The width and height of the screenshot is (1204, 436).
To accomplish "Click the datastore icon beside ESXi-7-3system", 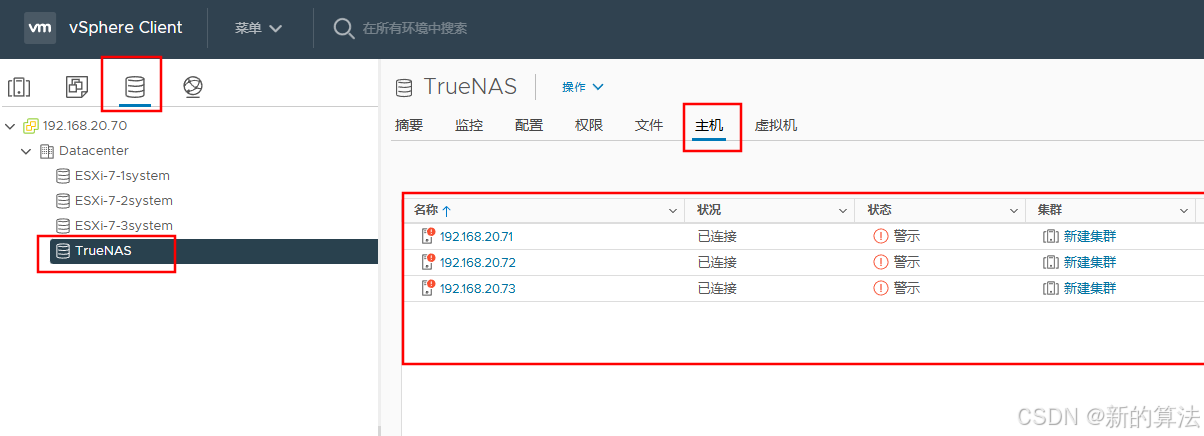I will [x=63, y=226].
